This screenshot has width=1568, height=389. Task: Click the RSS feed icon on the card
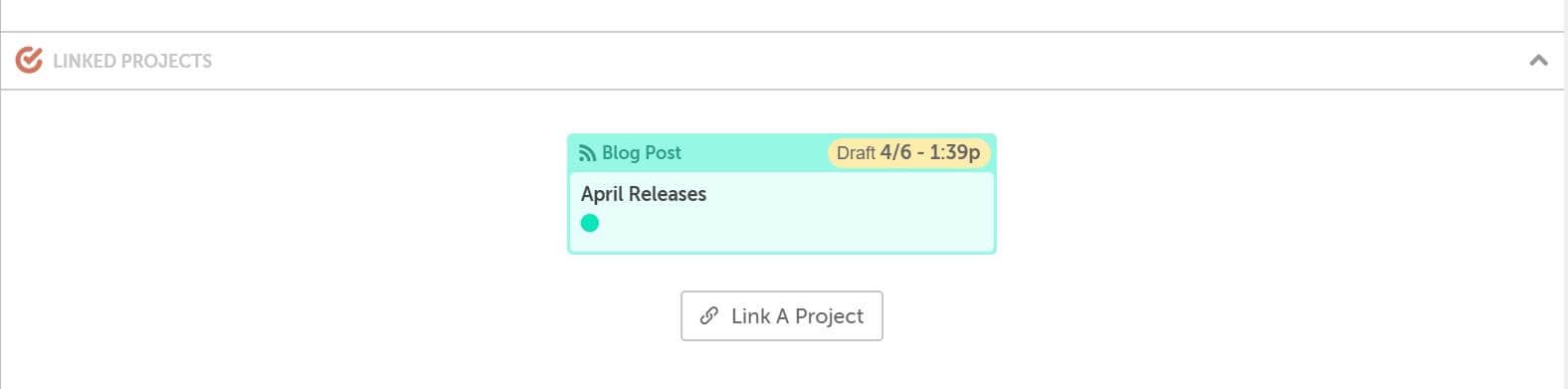click(587, 153)
